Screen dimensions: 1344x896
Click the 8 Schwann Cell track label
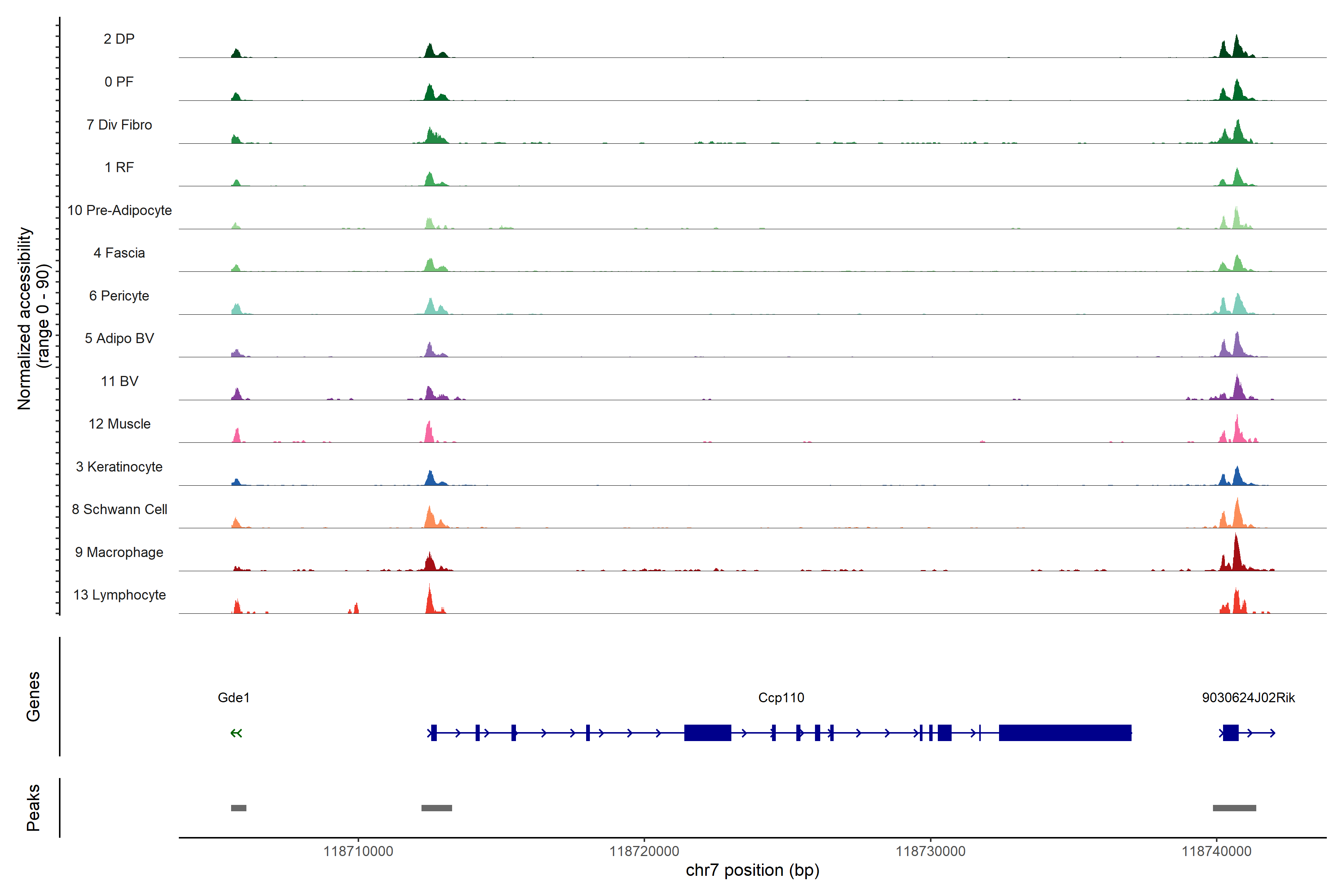pos(119,509)
